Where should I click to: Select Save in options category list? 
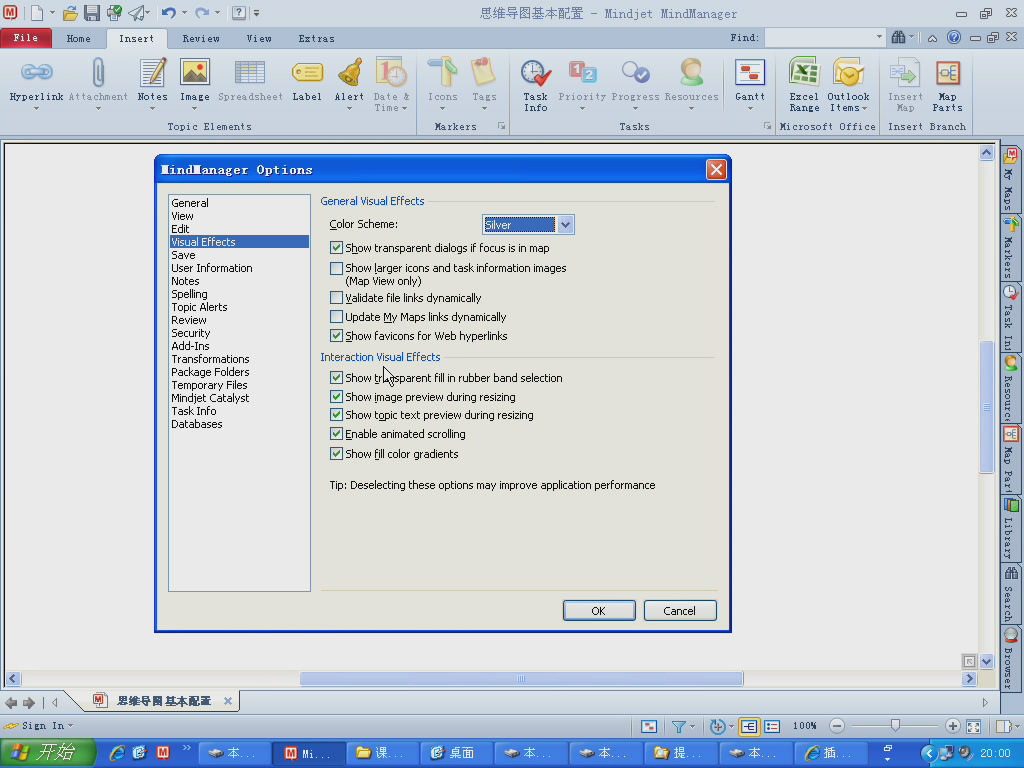click(184, 255)
